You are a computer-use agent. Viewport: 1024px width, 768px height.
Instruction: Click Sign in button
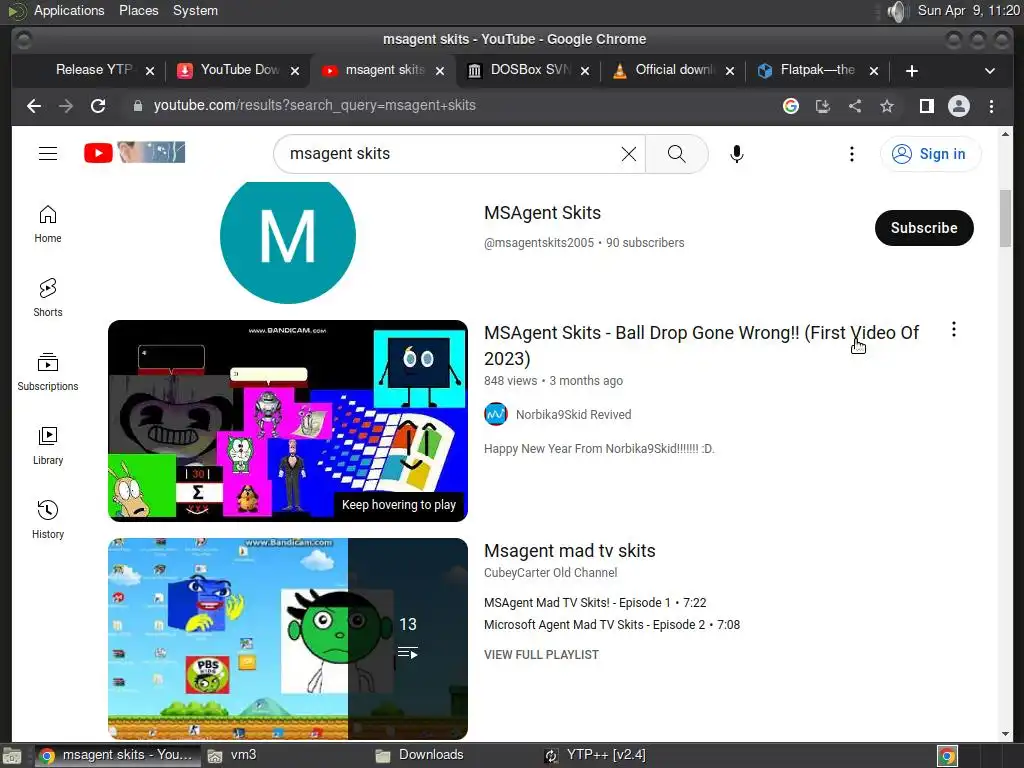[930, 154]
